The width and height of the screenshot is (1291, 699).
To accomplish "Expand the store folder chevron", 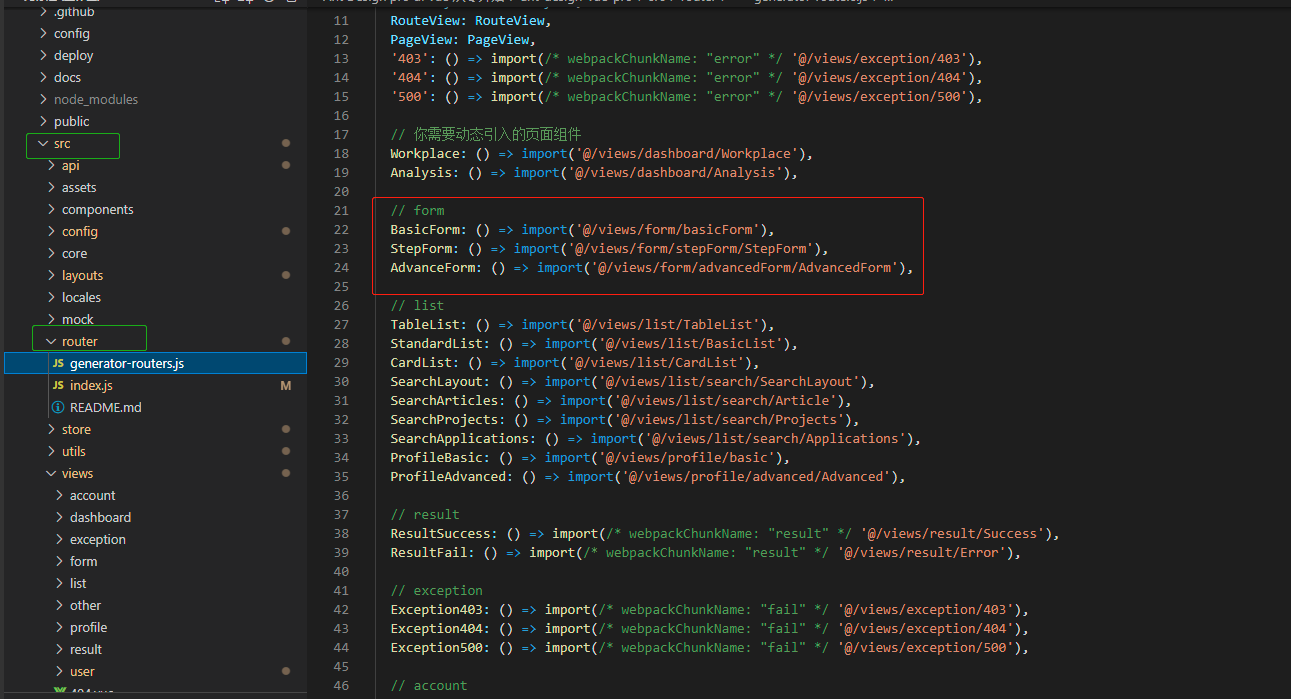I will (x=51, y=429).
